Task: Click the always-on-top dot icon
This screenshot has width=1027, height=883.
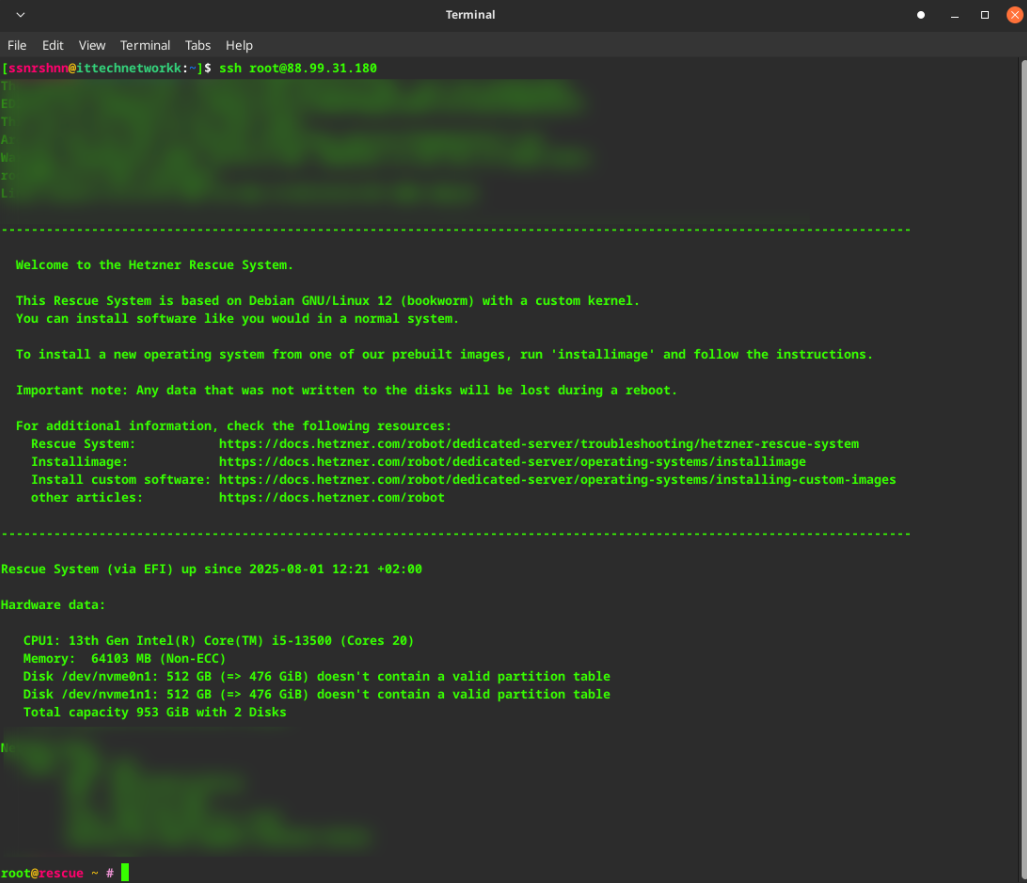Action: point(921,15)
